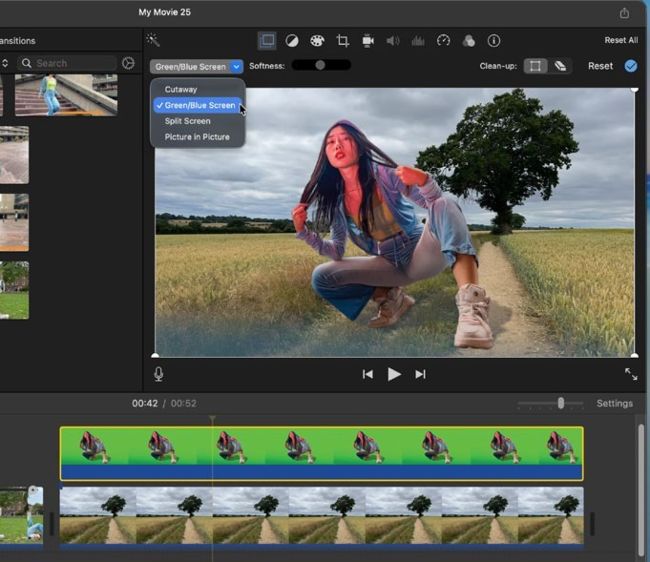Open the Clip Information tool
Screen dimensions: 650x562
(494, 41)
